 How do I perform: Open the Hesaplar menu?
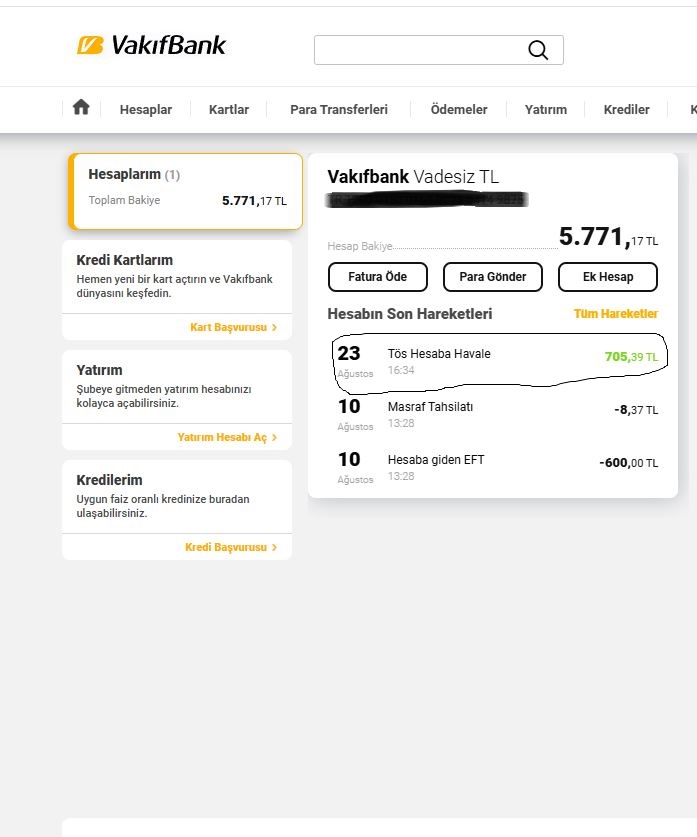(146, 109)
